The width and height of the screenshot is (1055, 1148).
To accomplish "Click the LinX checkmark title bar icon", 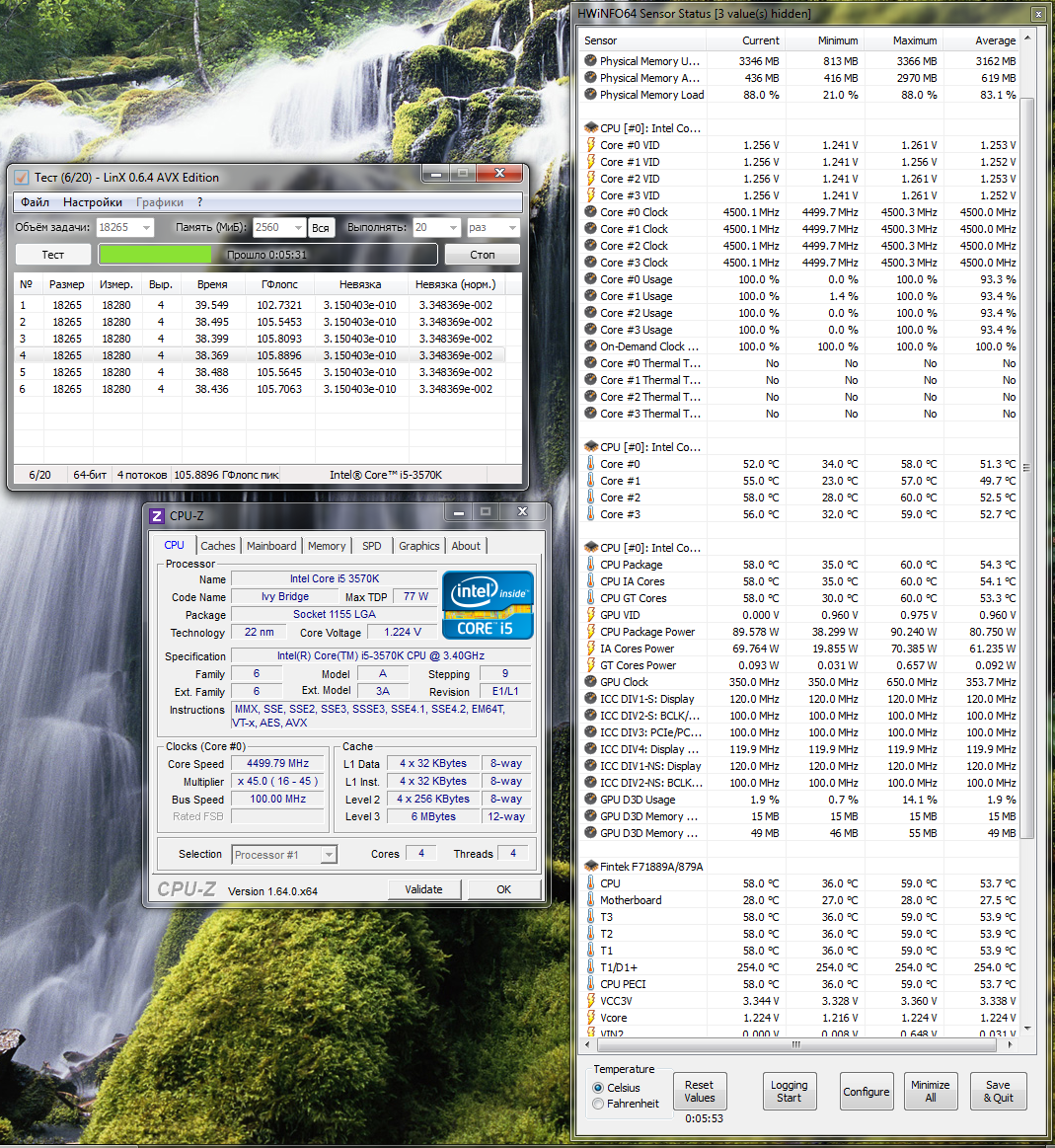I will [x=22, y=177].
